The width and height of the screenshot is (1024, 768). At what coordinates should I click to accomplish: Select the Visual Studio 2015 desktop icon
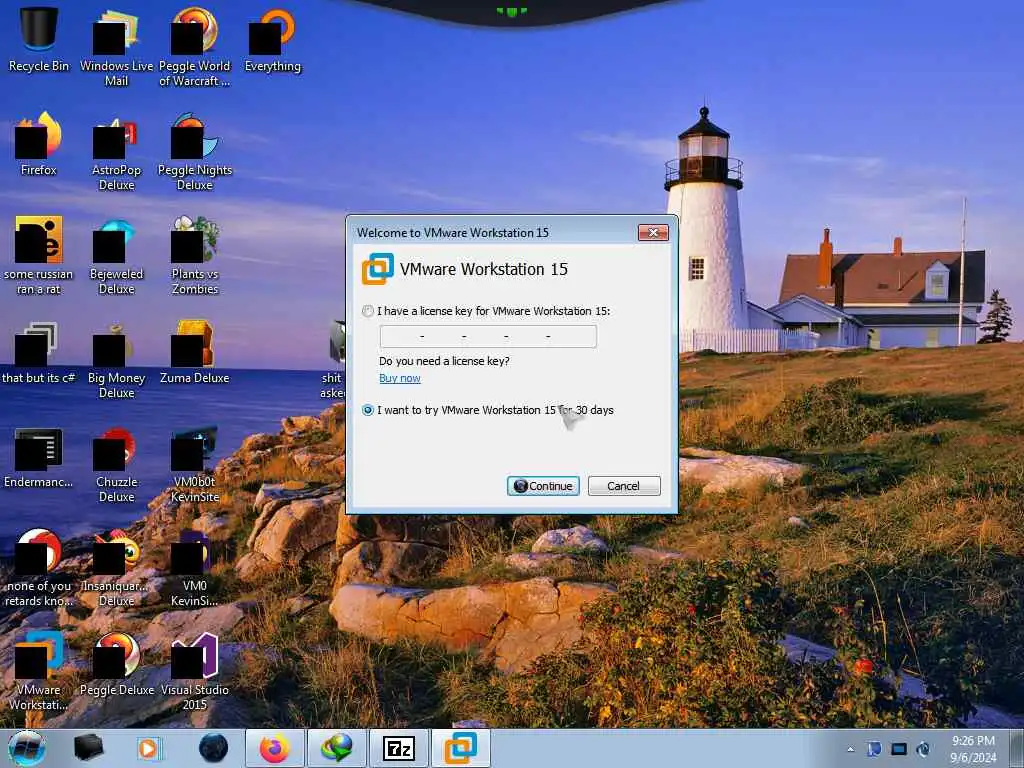tap(195, 671)
